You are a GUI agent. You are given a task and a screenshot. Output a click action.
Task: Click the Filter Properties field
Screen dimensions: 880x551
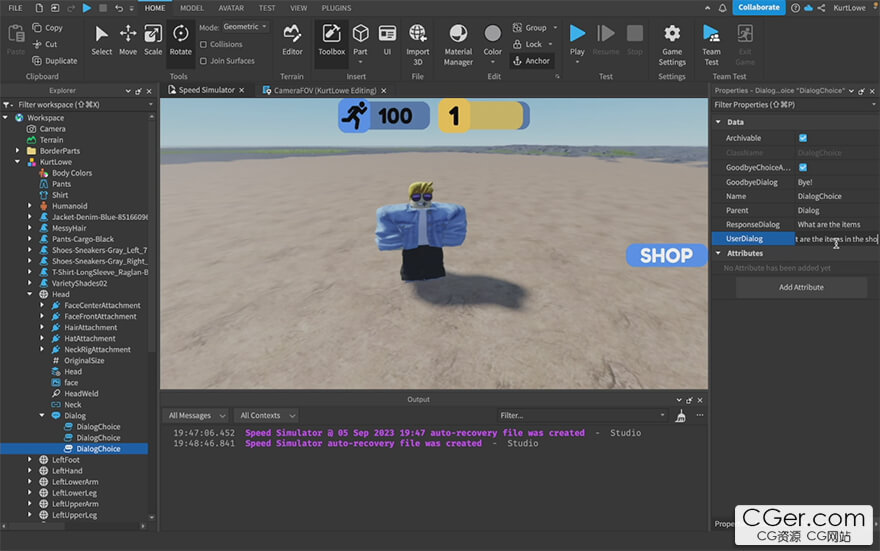point(794,104)
